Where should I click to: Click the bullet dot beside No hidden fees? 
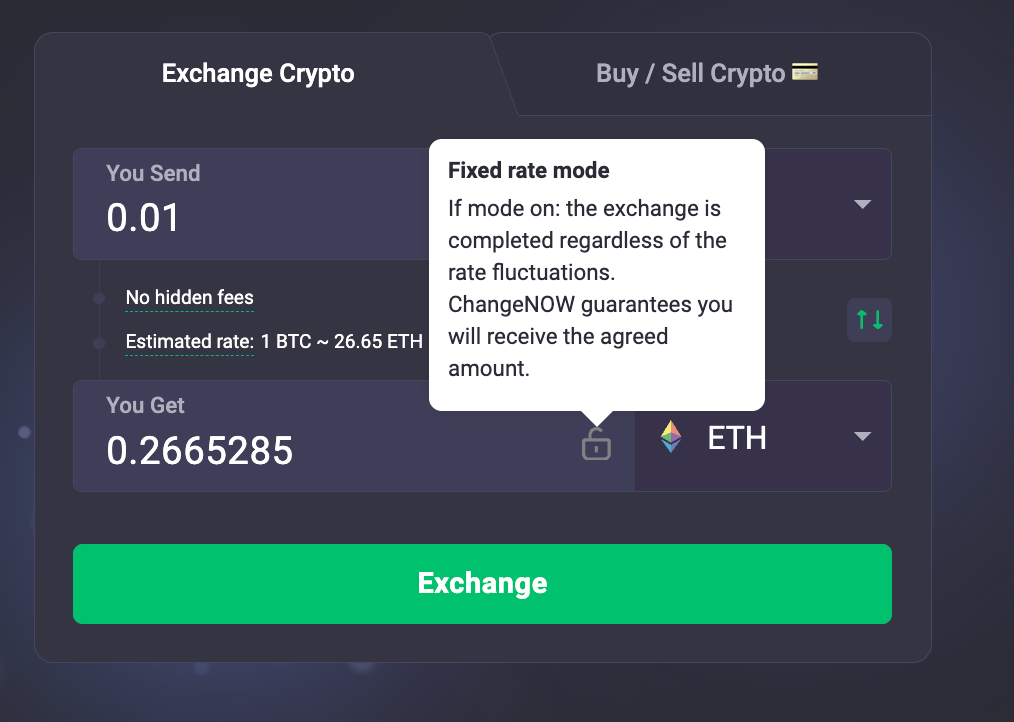tap(99, 298)
